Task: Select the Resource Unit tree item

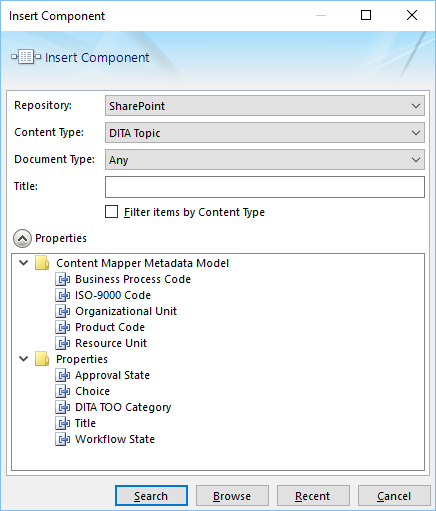Action: (111, 343)
